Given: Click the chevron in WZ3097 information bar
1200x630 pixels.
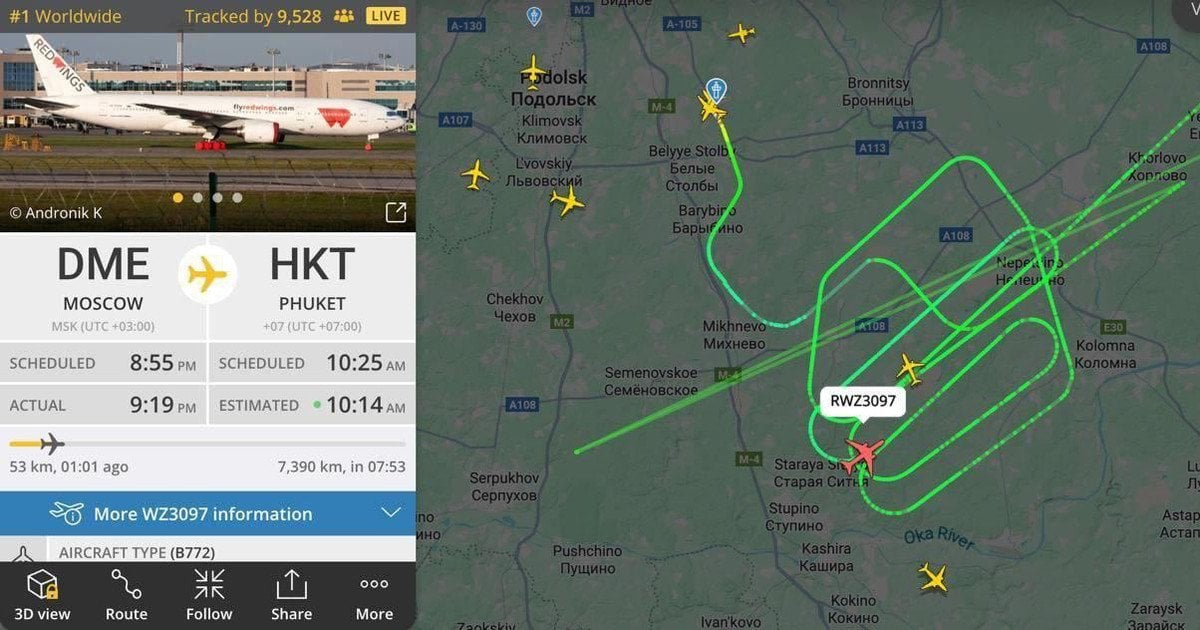Looking at the screenshot, I should tap(391, 514).
